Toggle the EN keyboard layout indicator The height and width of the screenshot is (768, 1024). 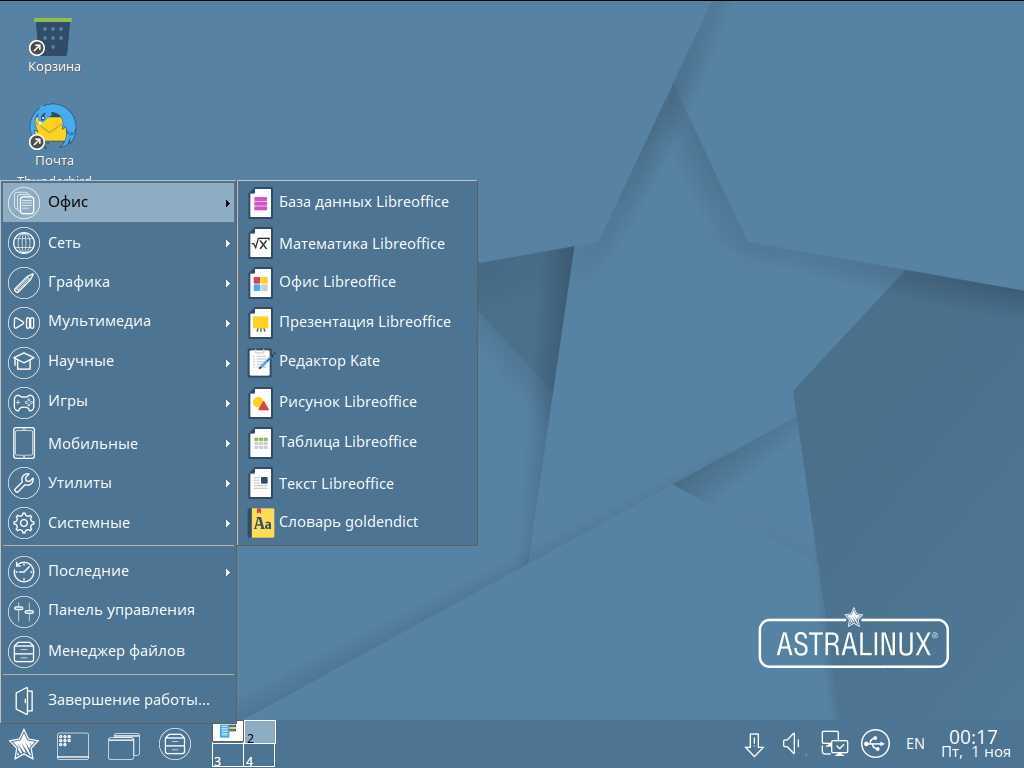(915, 744)
